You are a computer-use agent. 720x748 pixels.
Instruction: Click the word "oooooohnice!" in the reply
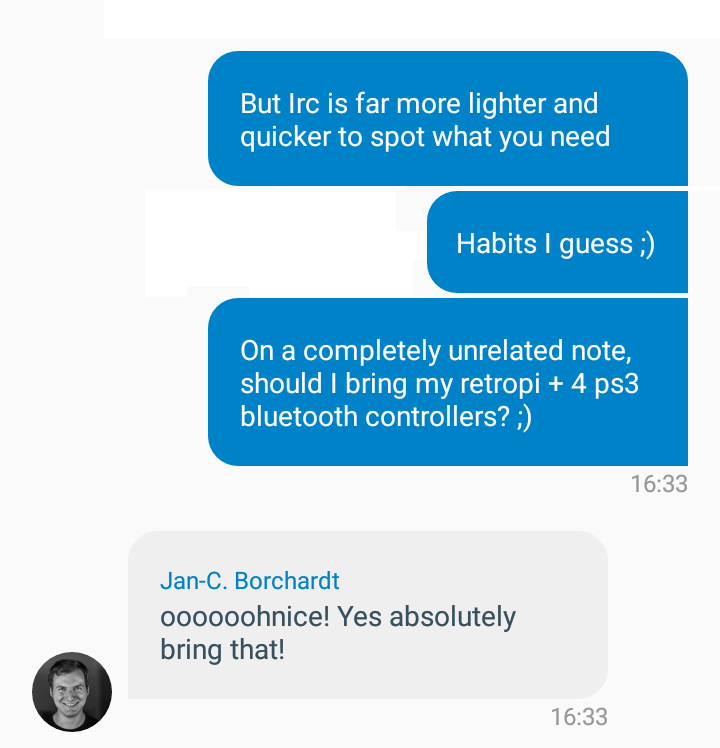coord(245,616)
